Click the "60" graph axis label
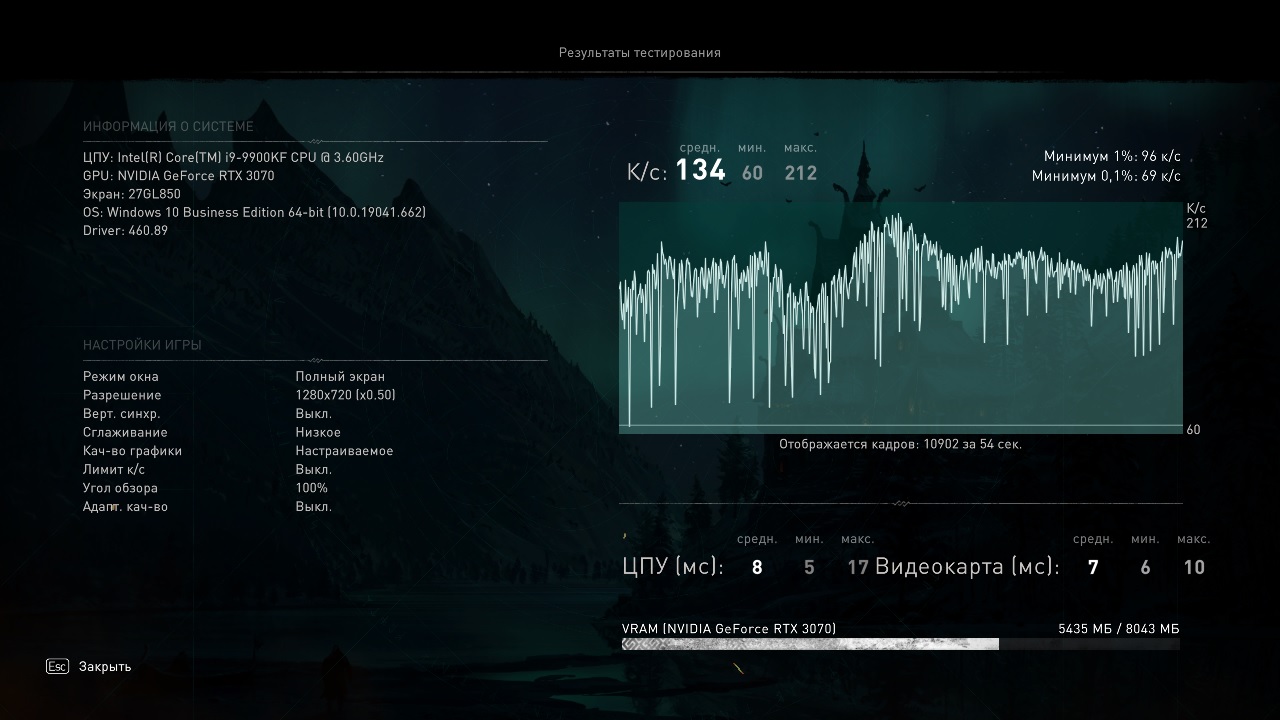Screen dimensions: 1280x720 pos(1193,430)
